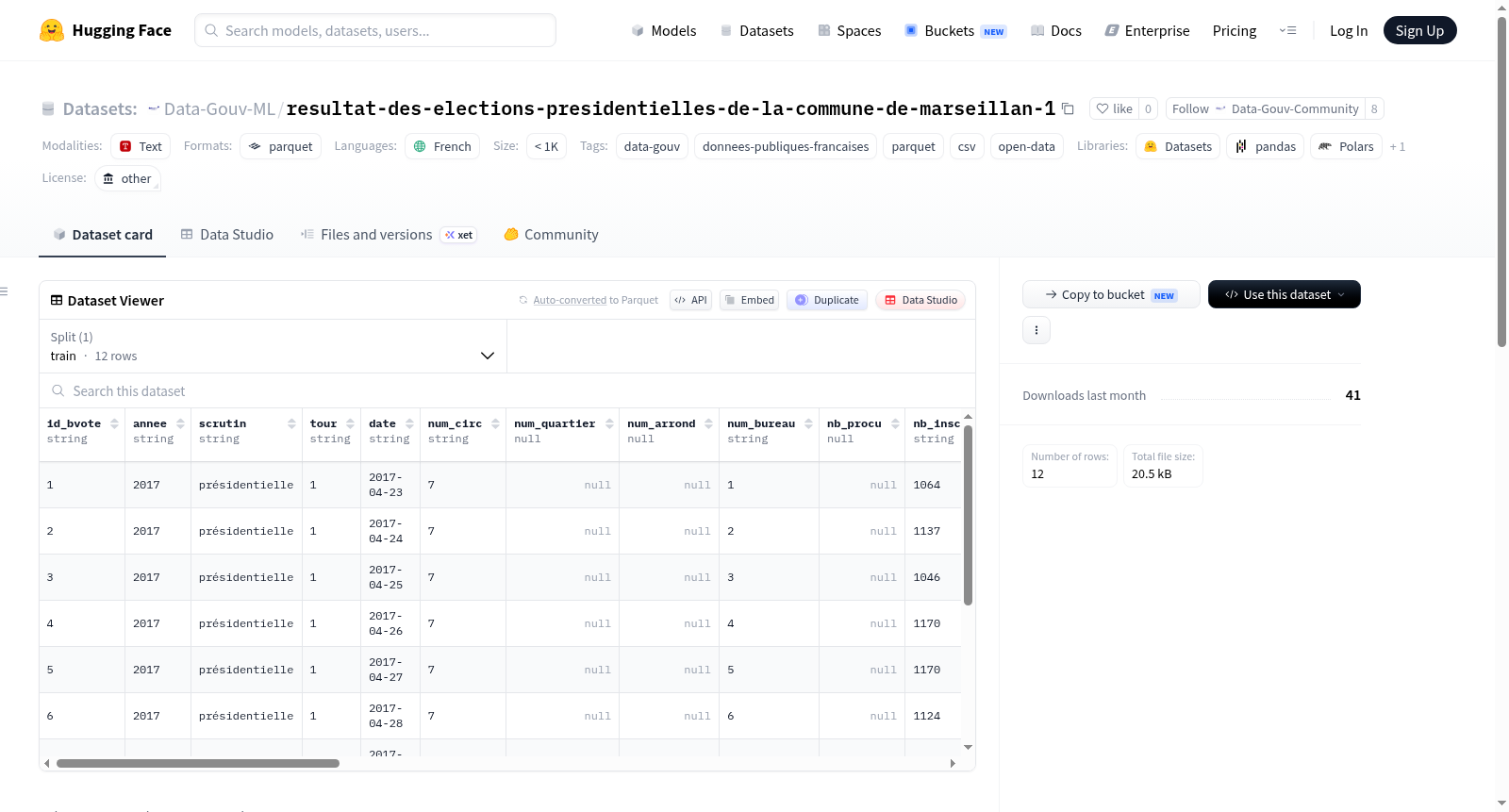Open the Community tab
This screenshot has height=812, width=1509.
pos(552,234)
